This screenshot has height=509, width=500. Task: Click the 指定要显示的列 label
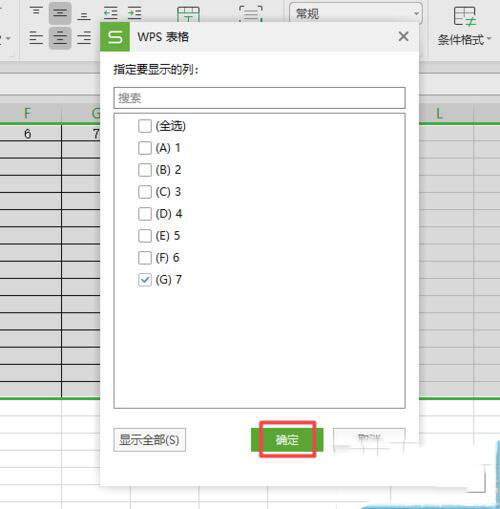[x=156, y=70]
